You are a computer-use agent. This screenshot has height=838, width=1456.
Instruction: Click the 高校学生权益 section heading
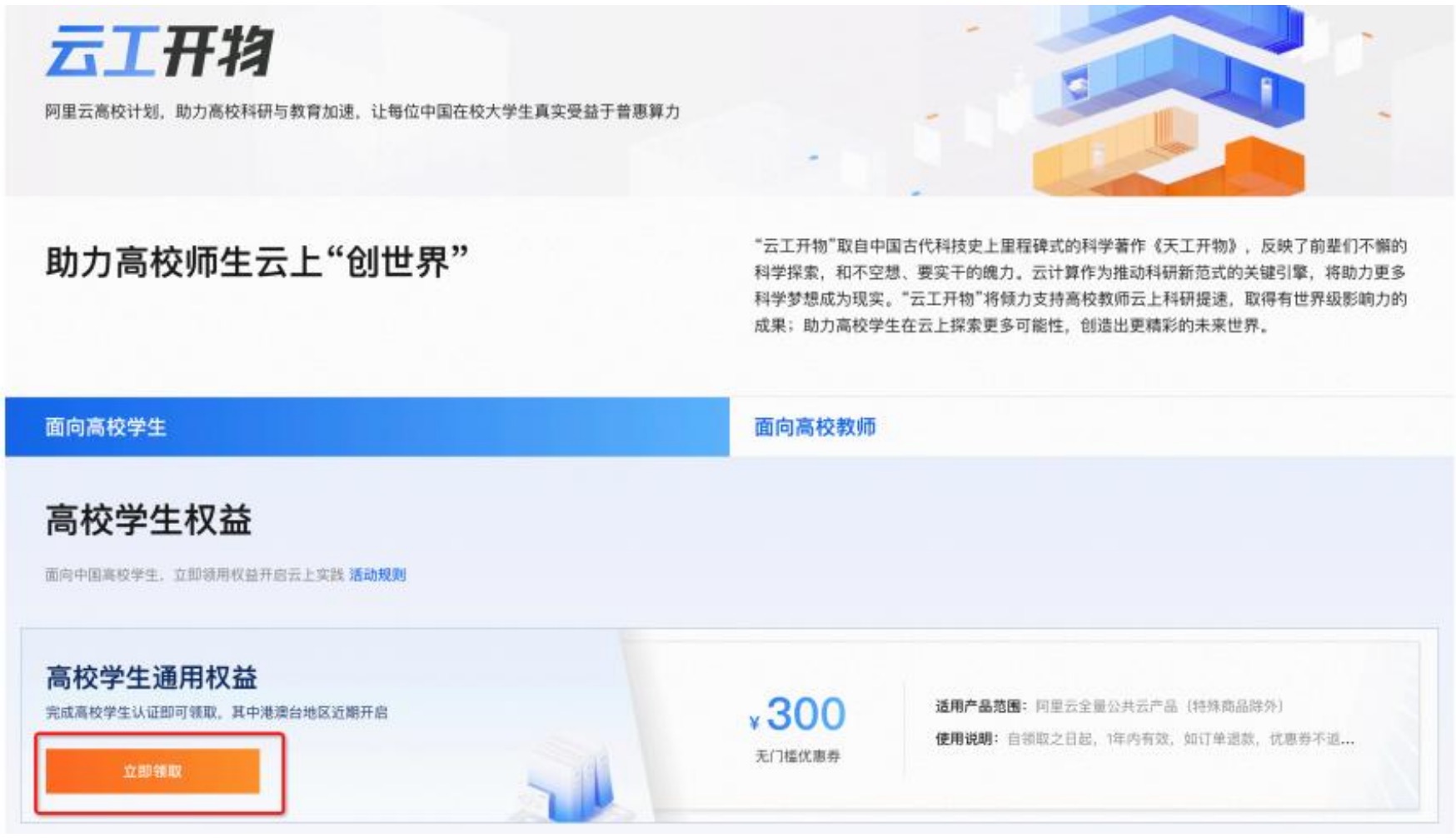click(x=148, y=521)
